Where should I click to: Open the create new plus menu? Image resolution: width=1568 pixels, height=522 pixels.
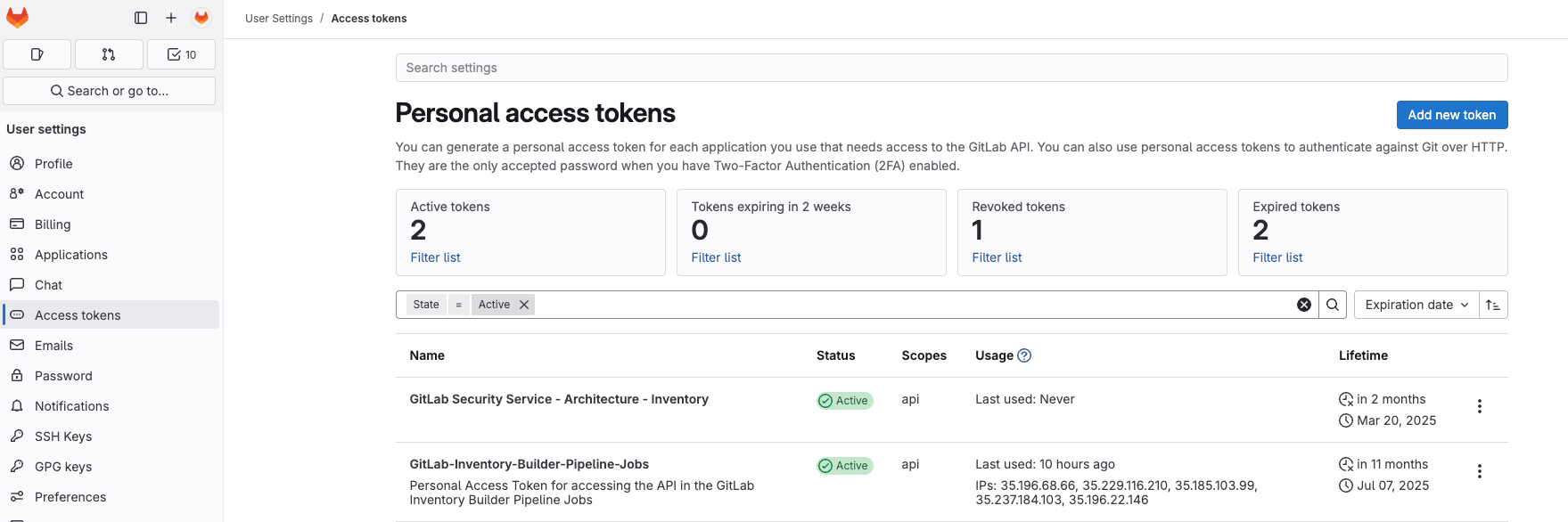click(x=171, y=18)
